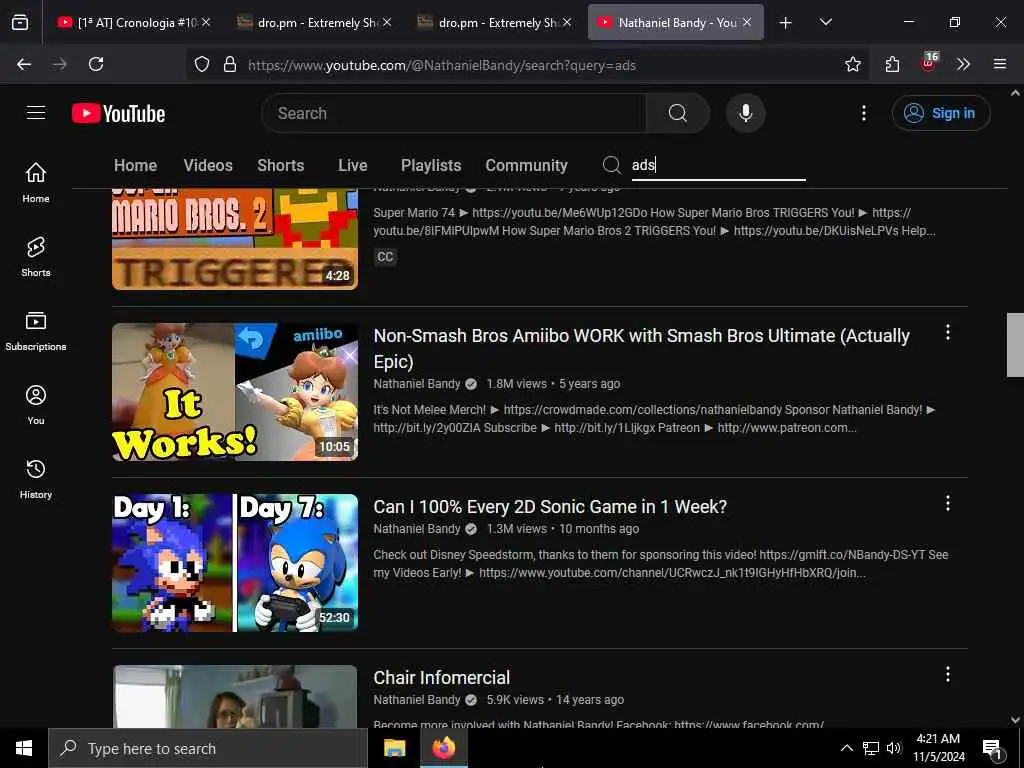Click the YouTube search magnifier button
Image resolution: width=1024 pixels, height=768 pixels.
pyautogui.click(x=678, y=113)
